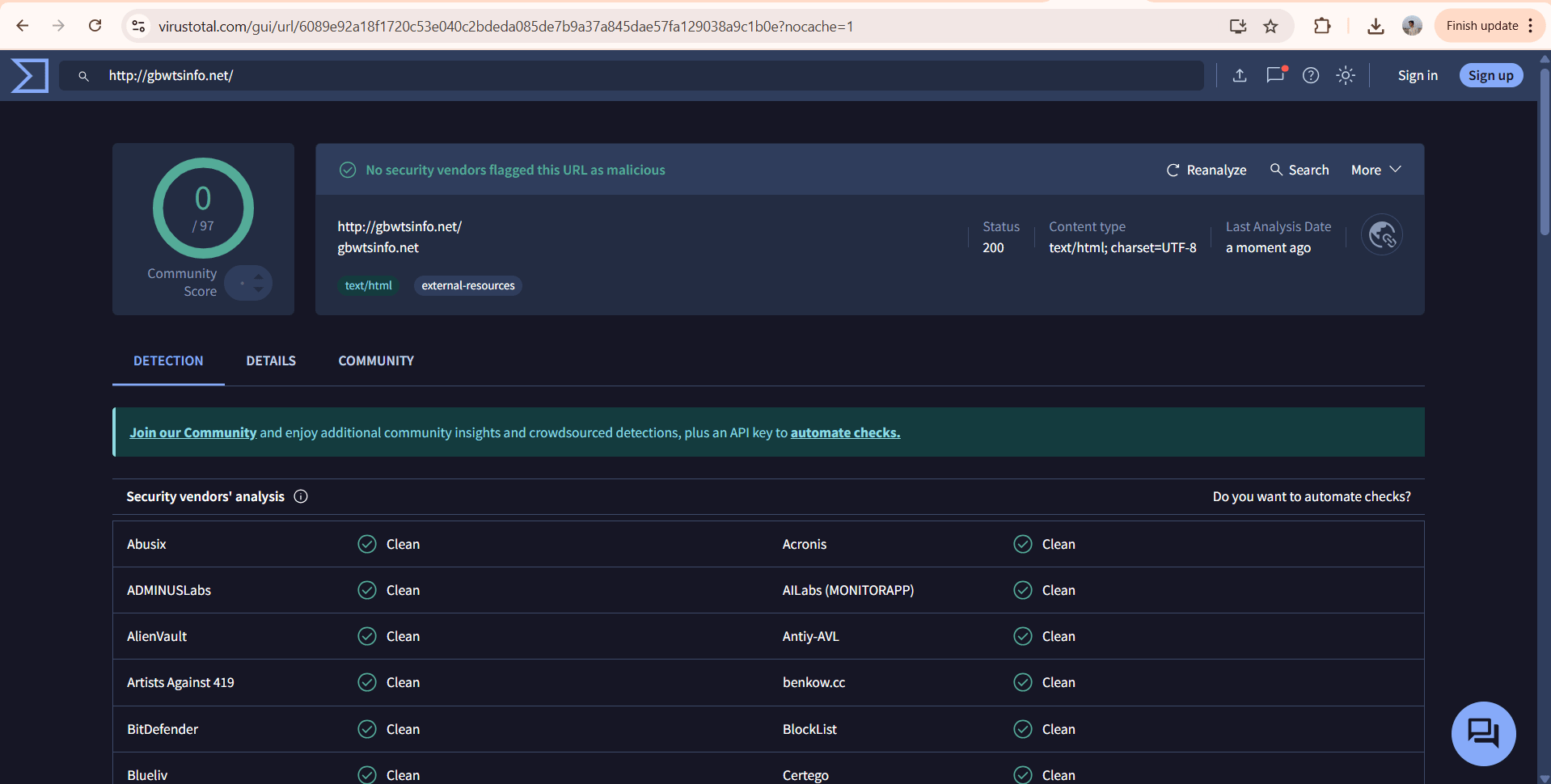
Task: Click the gbwtsinfo.net domain text
Action: tap(378, 247)
